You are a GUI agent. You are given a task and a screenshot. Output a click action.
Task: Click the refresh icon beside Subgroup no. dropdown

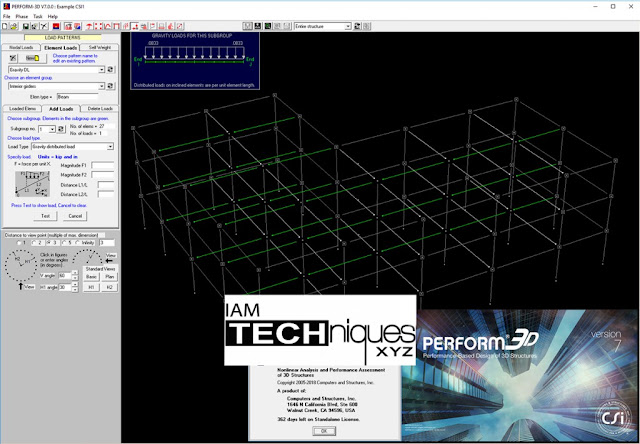[61, 129]
